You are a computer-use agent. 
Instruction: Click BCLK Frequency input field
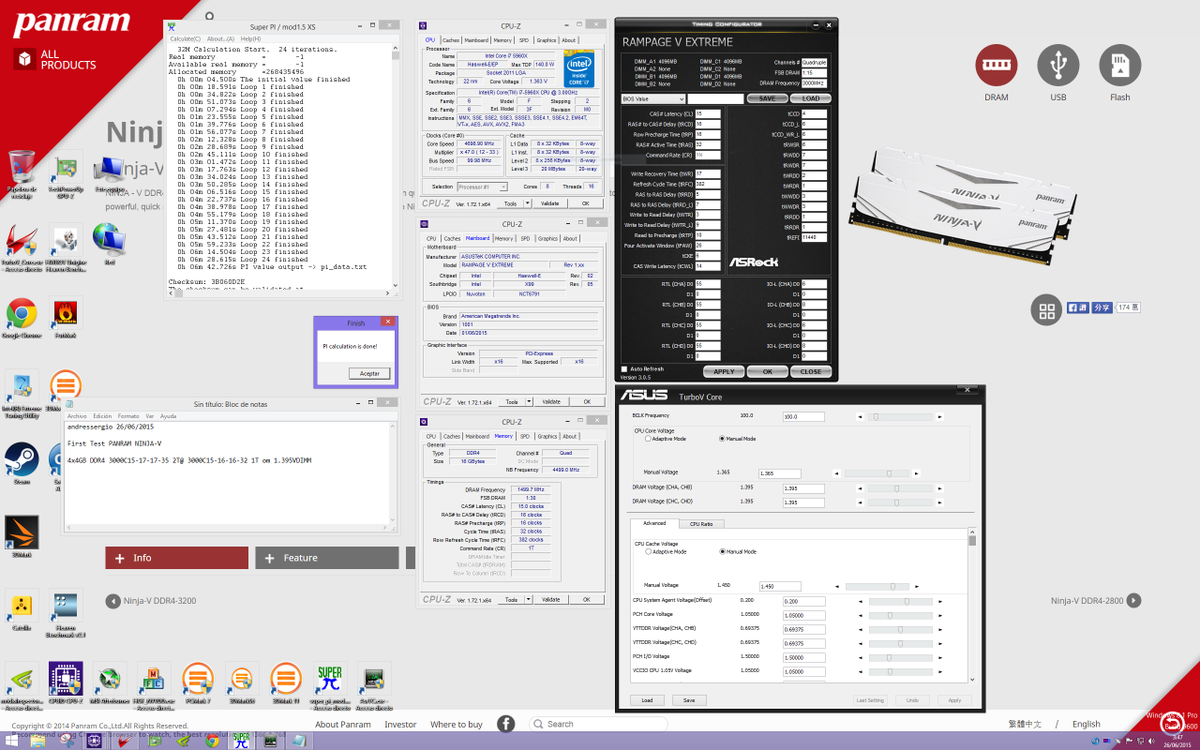coord(804,416)
